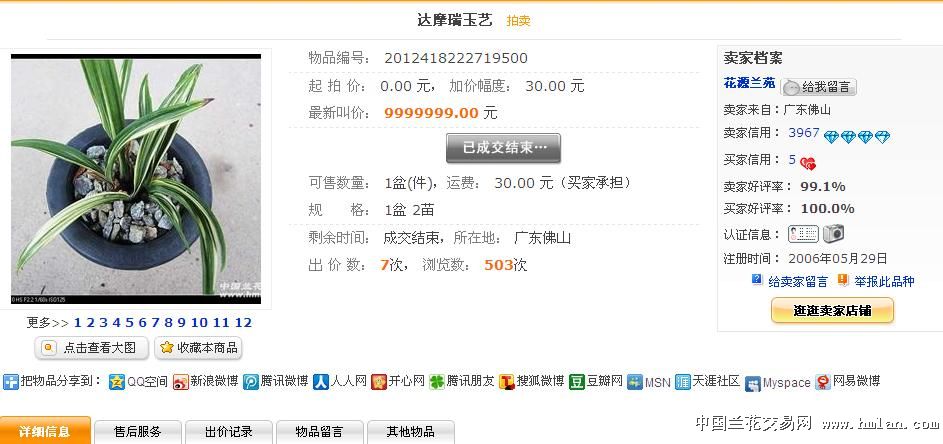Open seller profile 花源兰苑

coord(749,84)
